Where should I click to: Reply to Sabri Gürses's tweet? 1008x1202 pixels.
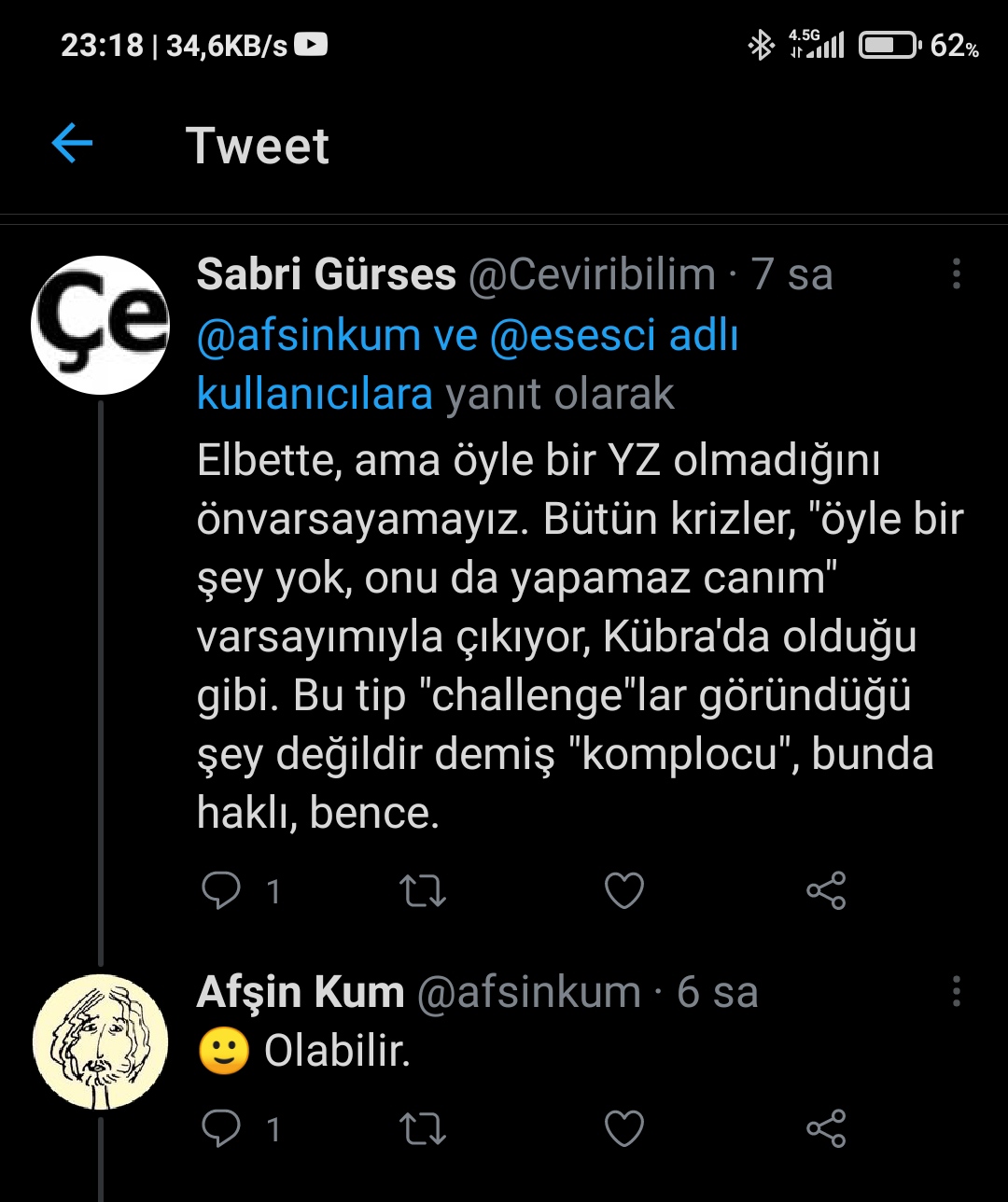click(221, 890)
